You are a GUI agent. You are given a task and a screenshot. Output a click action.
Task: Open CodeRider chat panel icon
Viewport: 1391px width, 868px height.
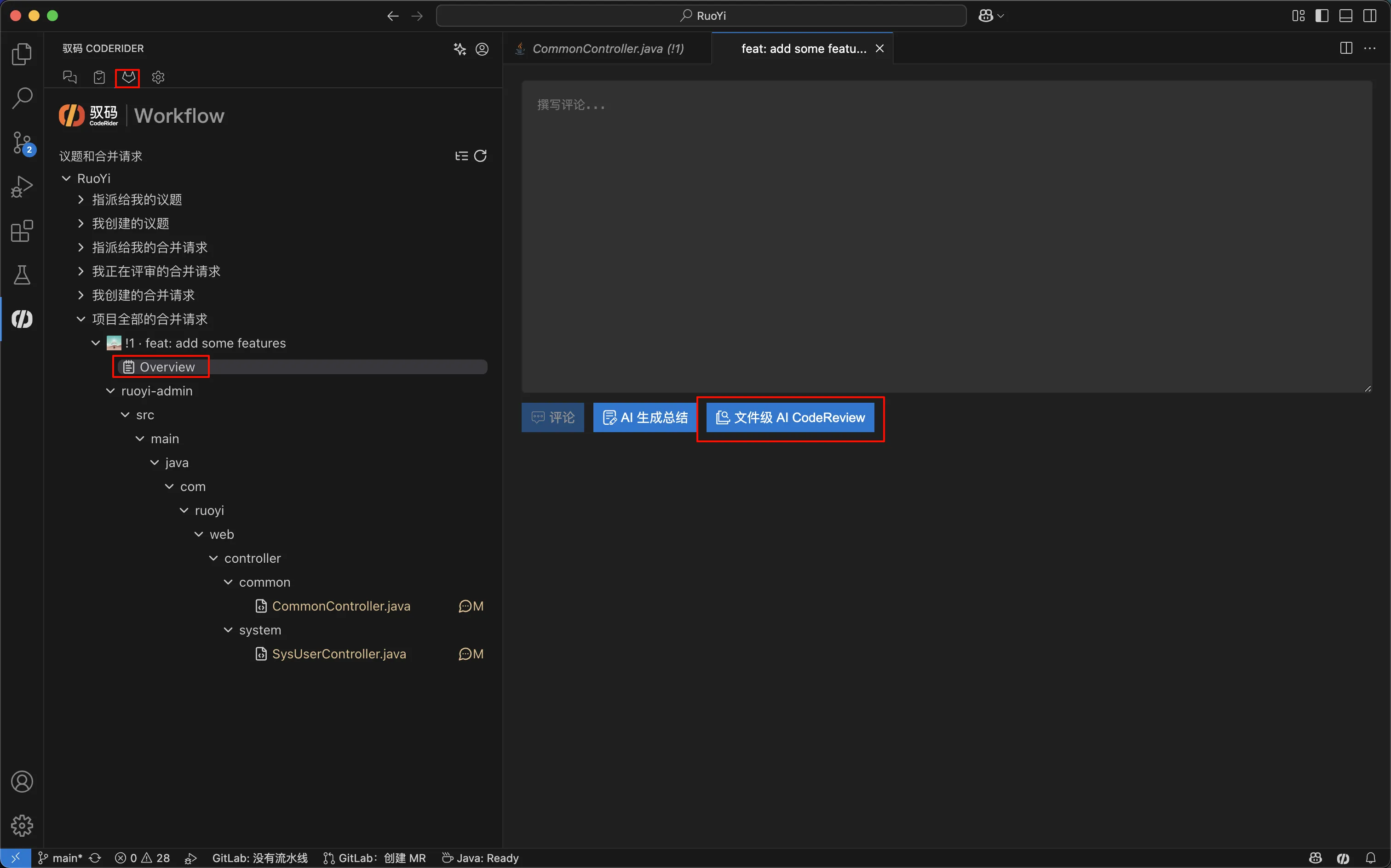[x=69, y=77]
